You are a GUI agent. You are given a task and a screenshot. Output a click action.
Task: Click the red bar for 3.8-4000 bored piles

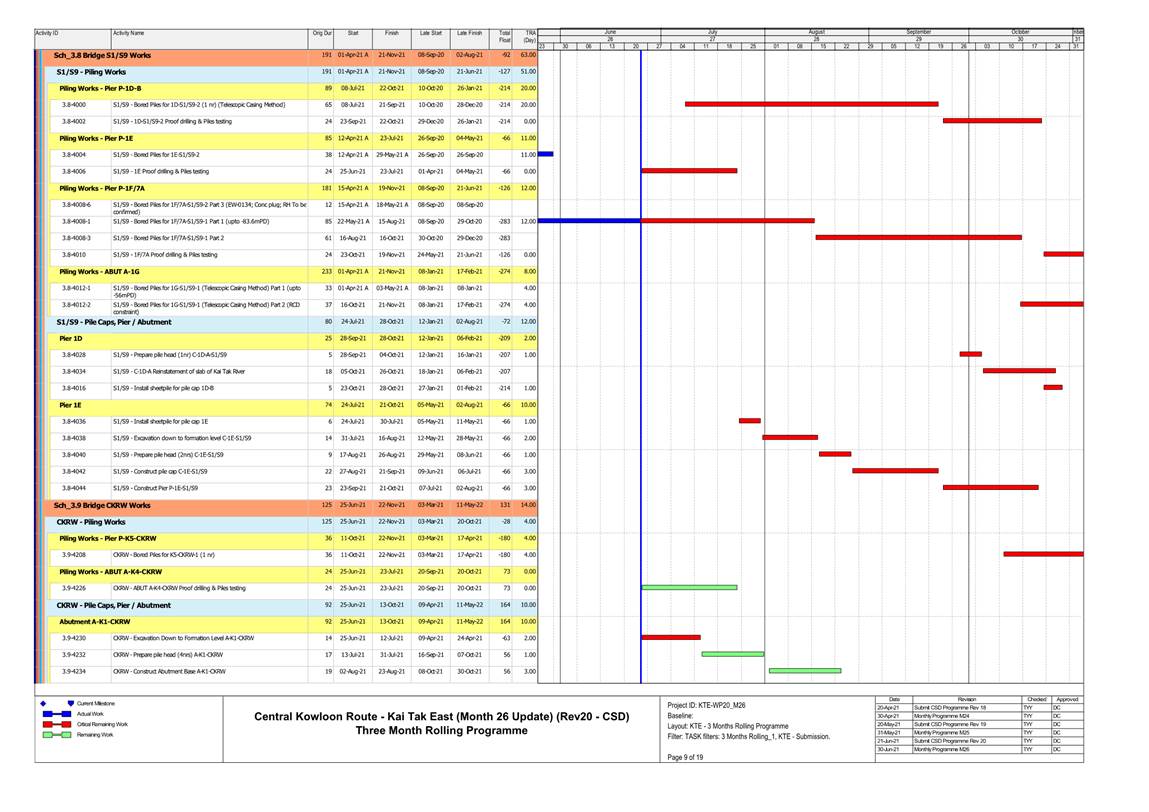click(811, 104)
